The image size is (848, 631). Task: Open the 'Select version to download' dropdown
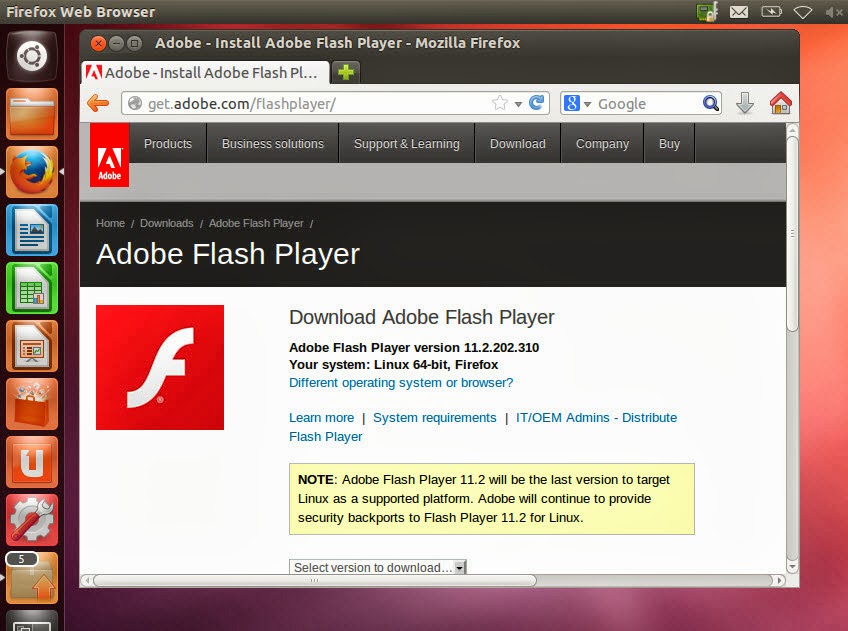377,567
